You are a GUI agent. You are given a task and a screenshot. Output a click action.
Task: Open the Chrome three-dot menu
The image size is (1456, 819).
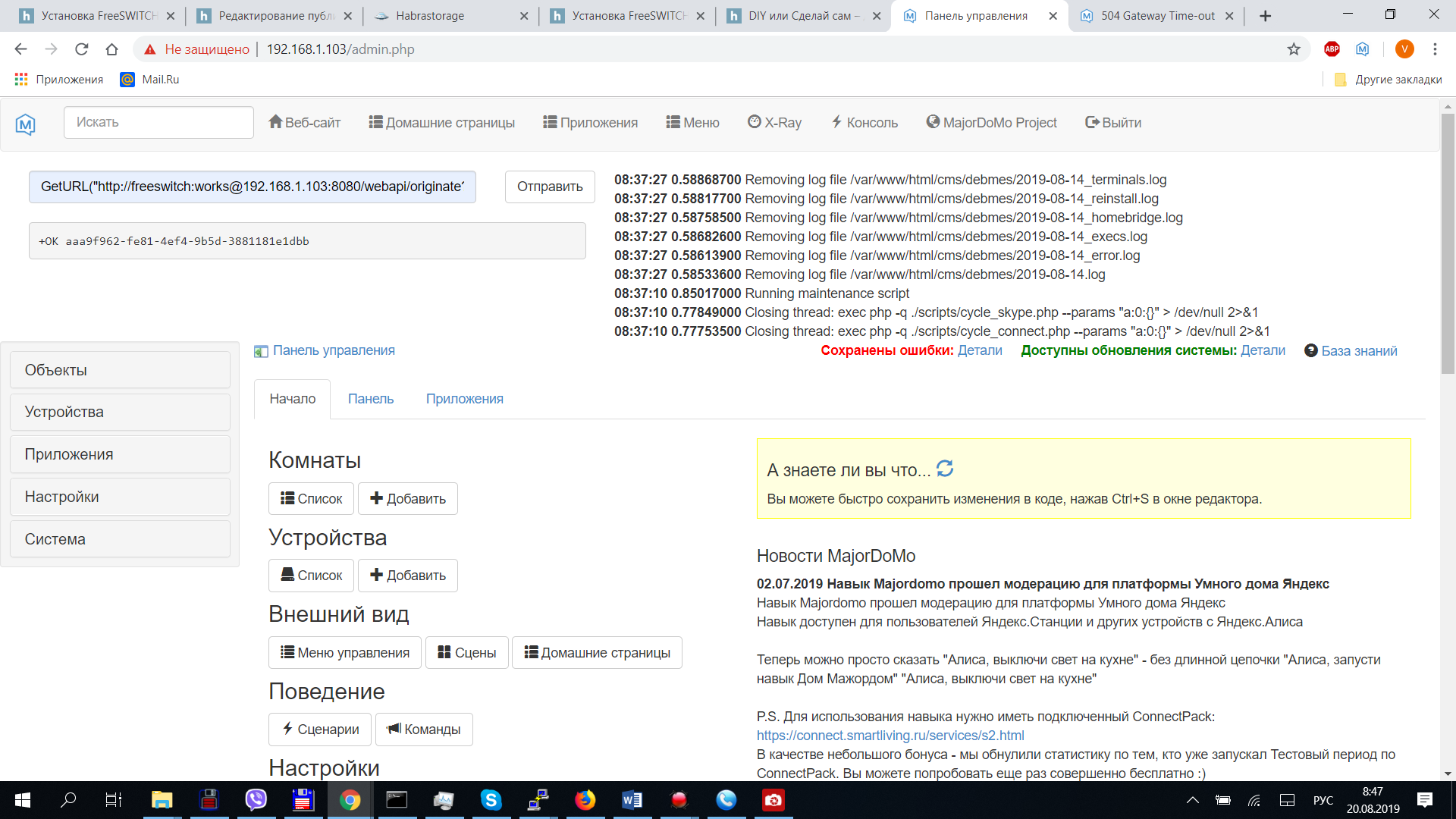(1435, 49)
